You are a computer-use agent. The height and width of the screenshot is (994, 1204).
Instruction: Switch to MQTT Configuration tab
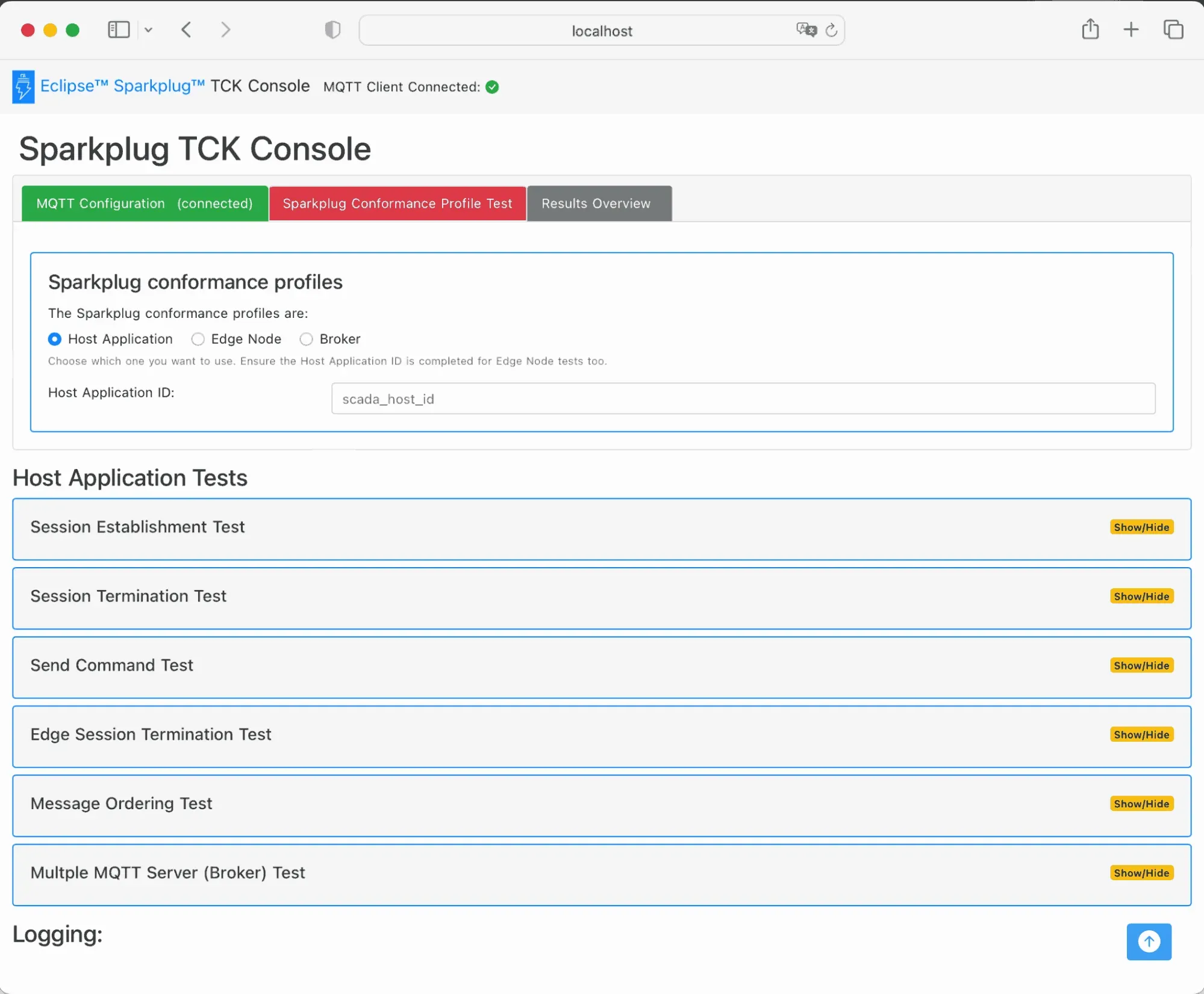click(x=145, y=203)
